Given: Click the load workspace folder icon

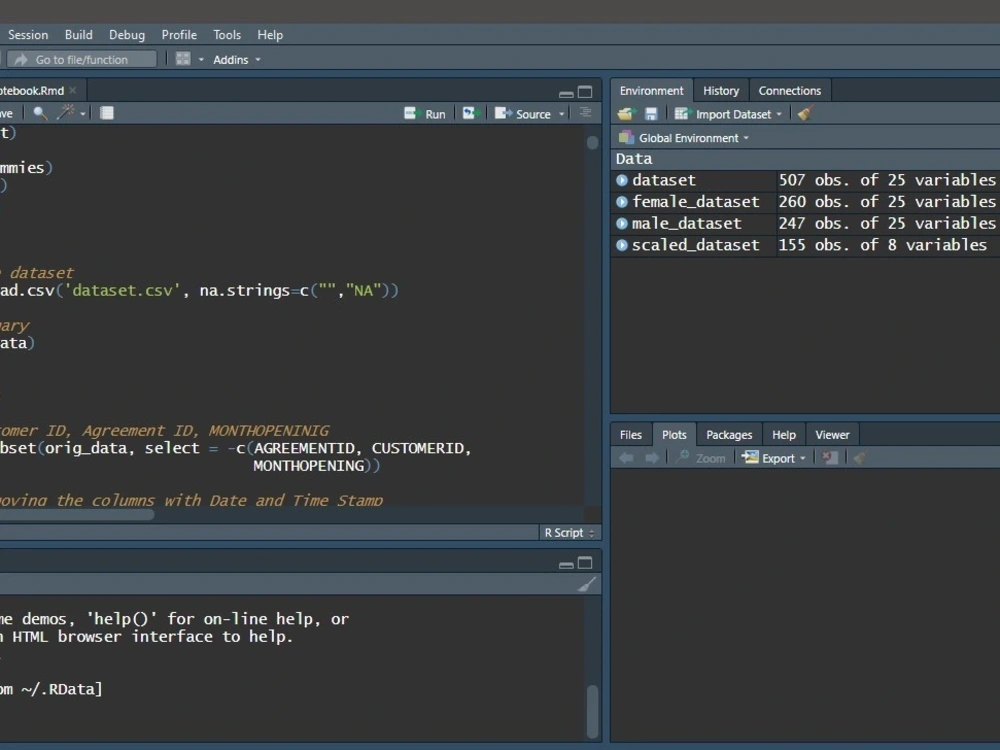Looking at the screenshot, I should pos(625,114).
